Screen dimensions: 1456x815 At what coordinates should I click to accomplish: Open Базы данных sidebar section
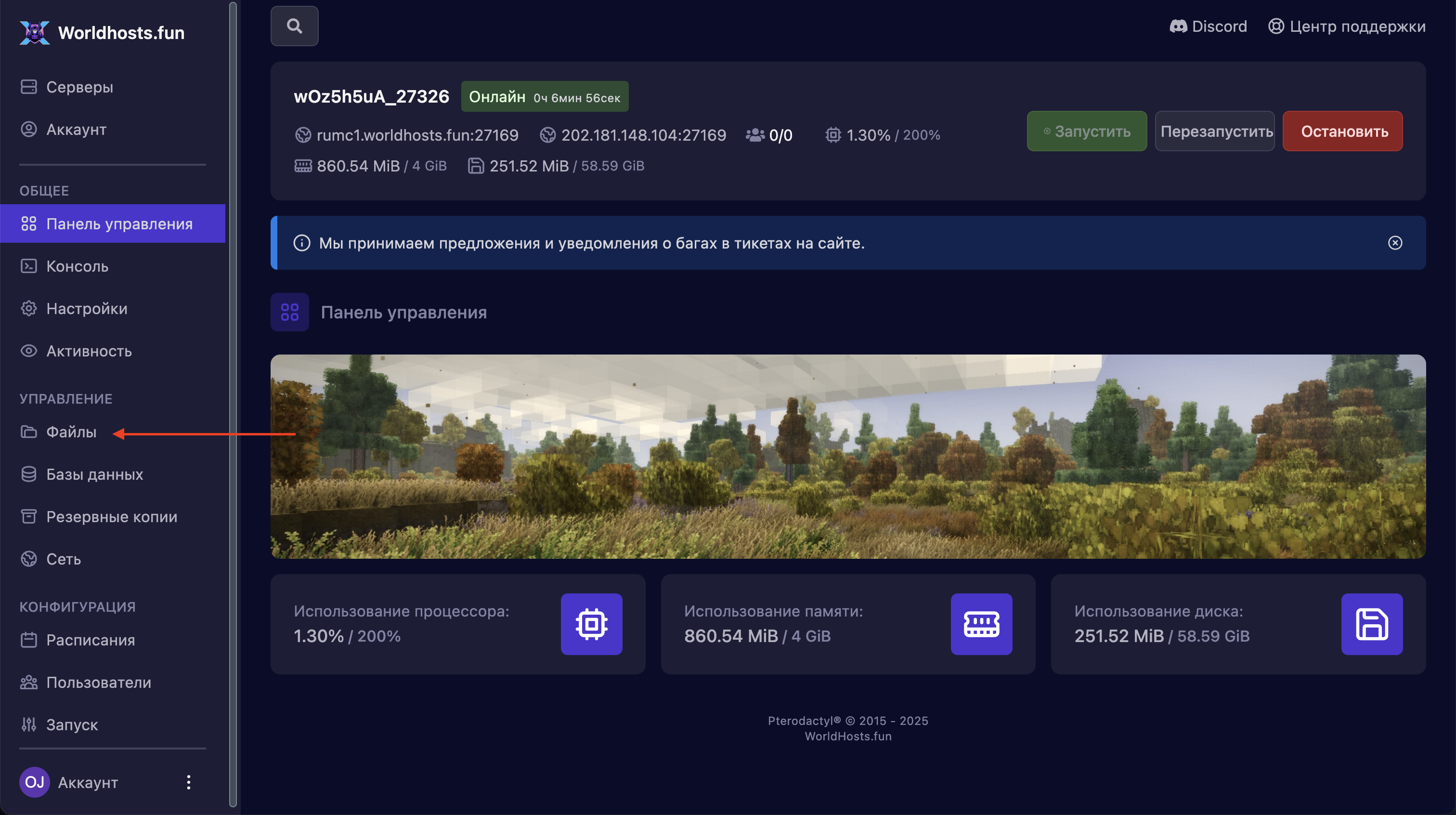94,474
